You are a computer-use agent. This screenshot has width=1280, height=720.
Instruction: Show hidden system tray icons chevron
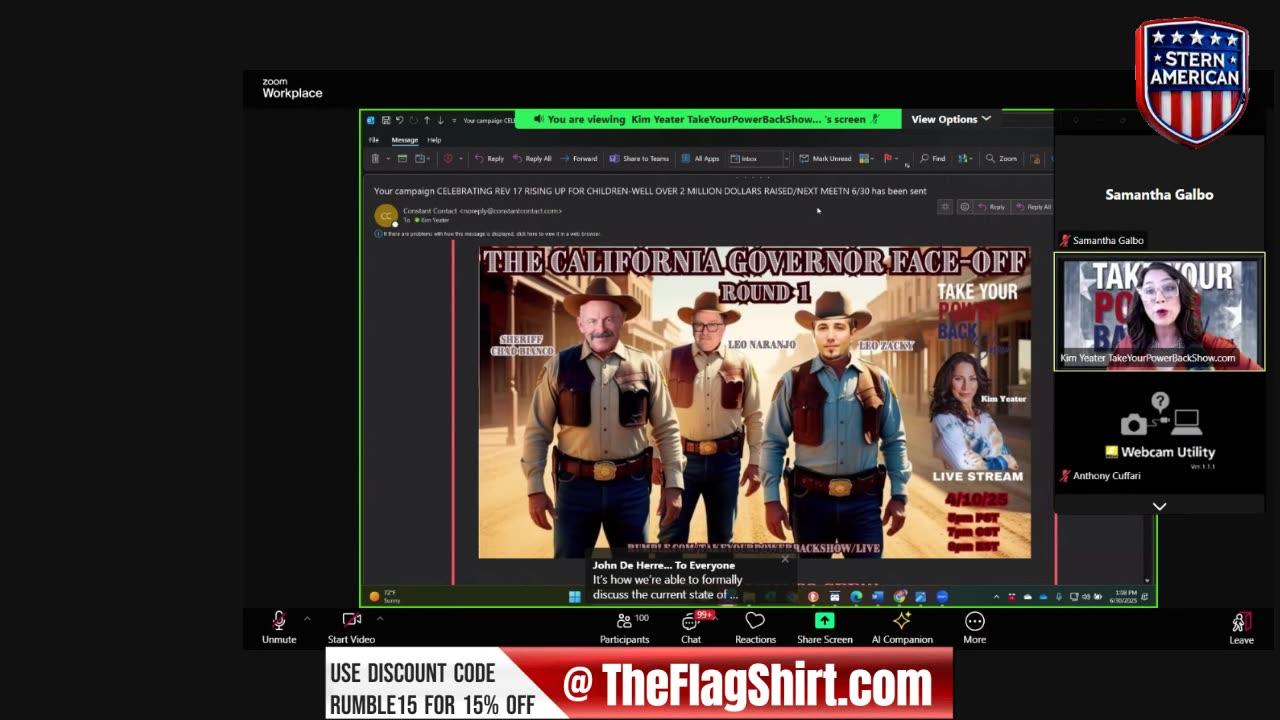996,596
